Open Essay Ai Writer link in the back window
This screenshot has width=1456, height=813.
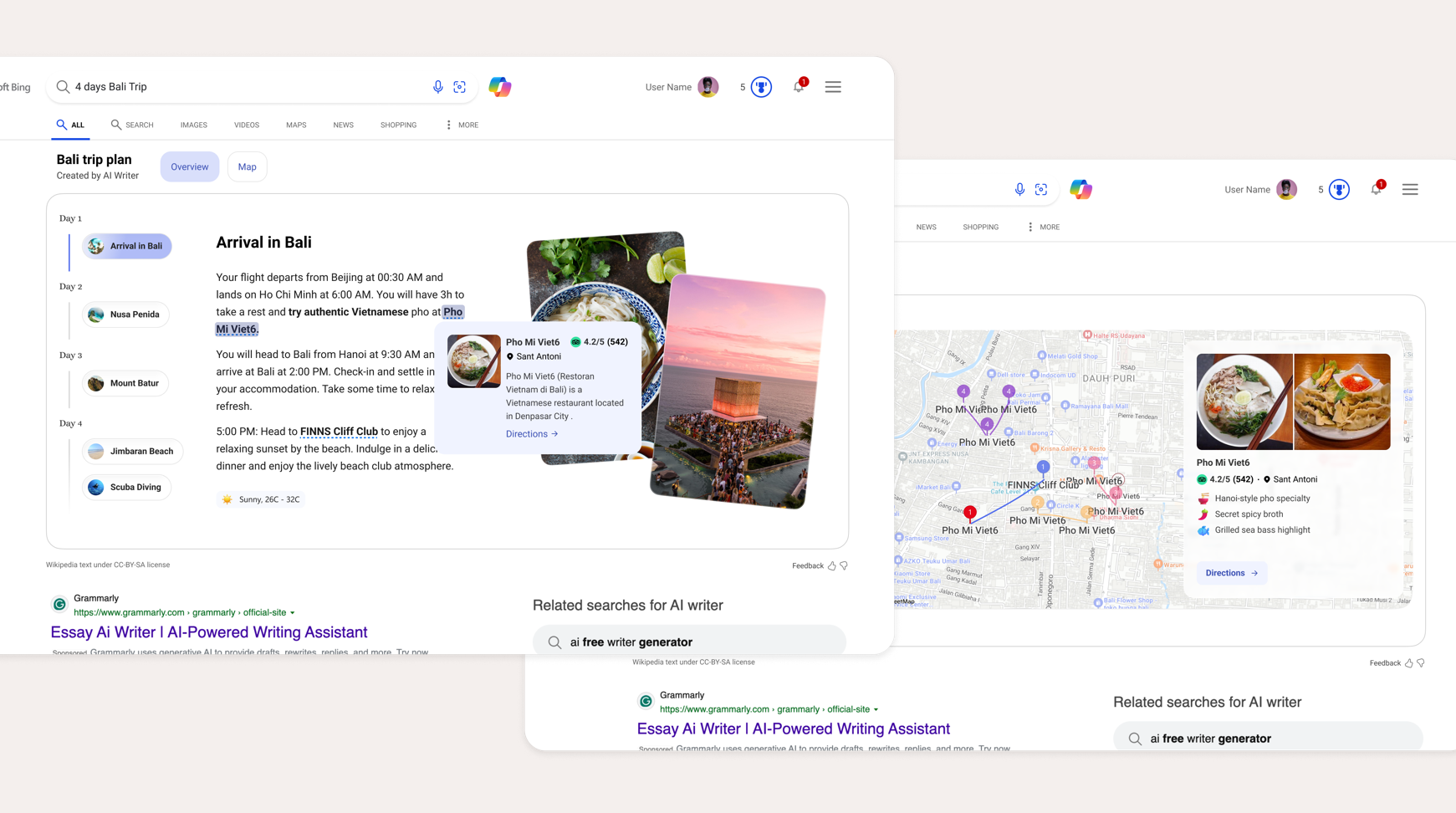tap(794, 729)
